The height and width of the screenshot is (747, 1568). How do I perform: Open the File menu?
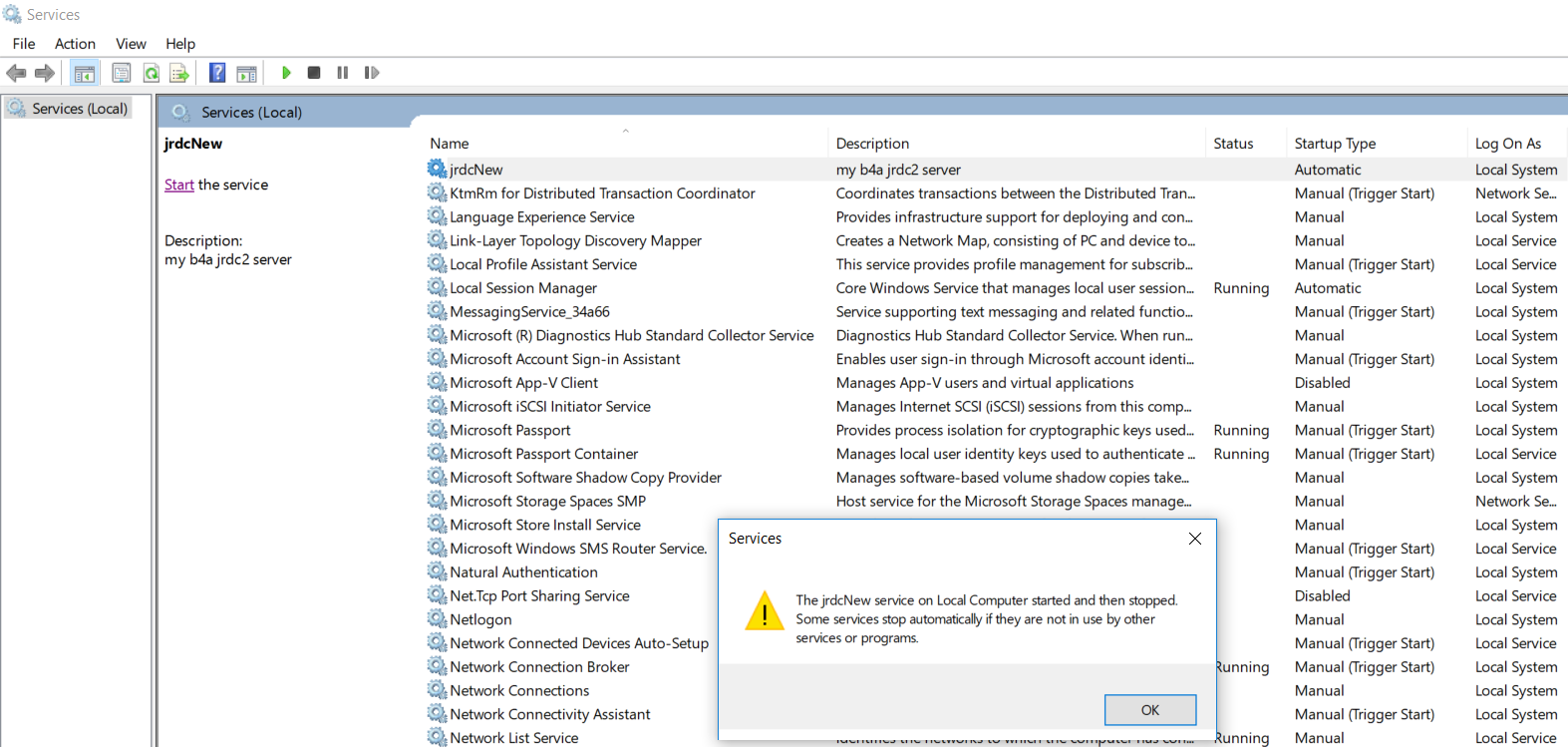(24, 44)
